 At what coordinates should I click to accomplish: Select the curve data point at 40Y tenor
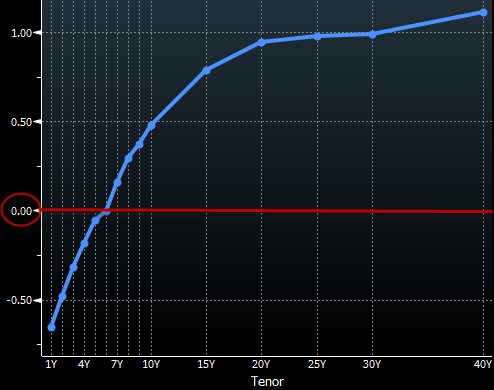coord(483,13)
